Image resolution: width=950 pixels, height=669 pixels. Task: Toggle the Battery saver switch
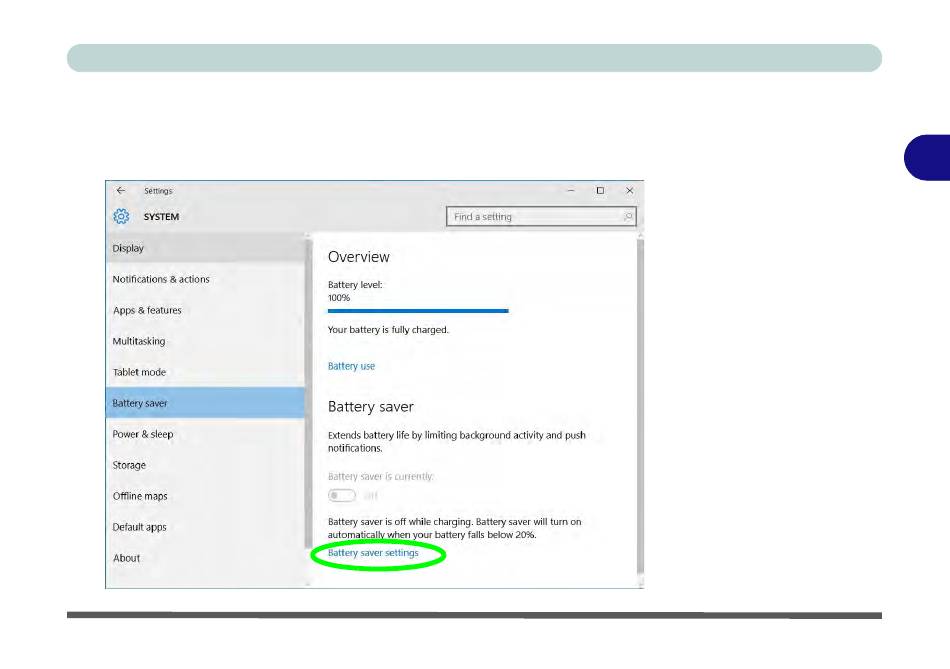tap(342, 495)
